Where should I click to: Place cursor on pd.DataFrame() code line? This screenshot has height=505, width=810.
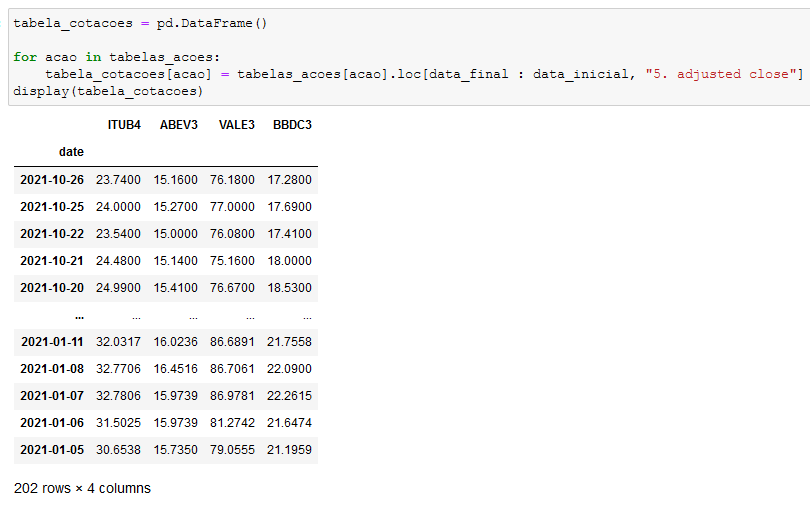click(x=140, y=23)
